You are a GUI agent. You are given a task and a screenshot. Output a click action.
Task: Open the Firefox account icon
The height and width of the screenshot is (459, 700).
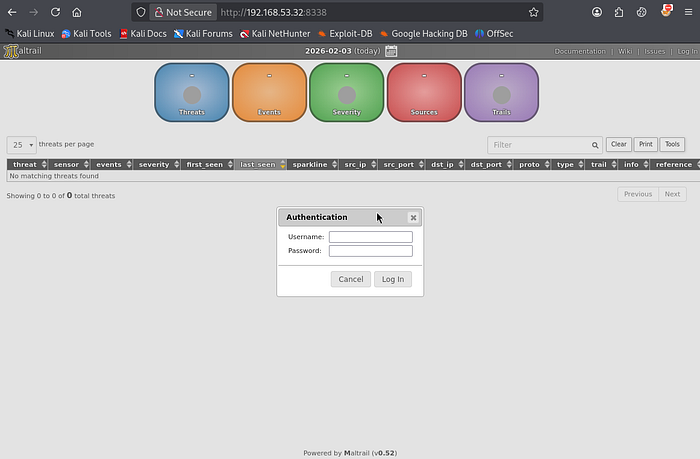(597, 12)
